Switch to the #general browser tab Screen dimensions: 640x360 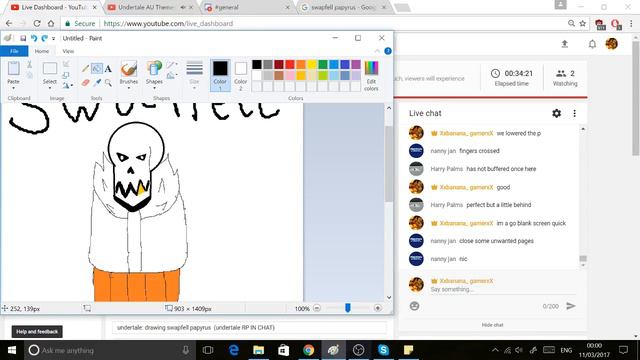click(x=247, y=7)
